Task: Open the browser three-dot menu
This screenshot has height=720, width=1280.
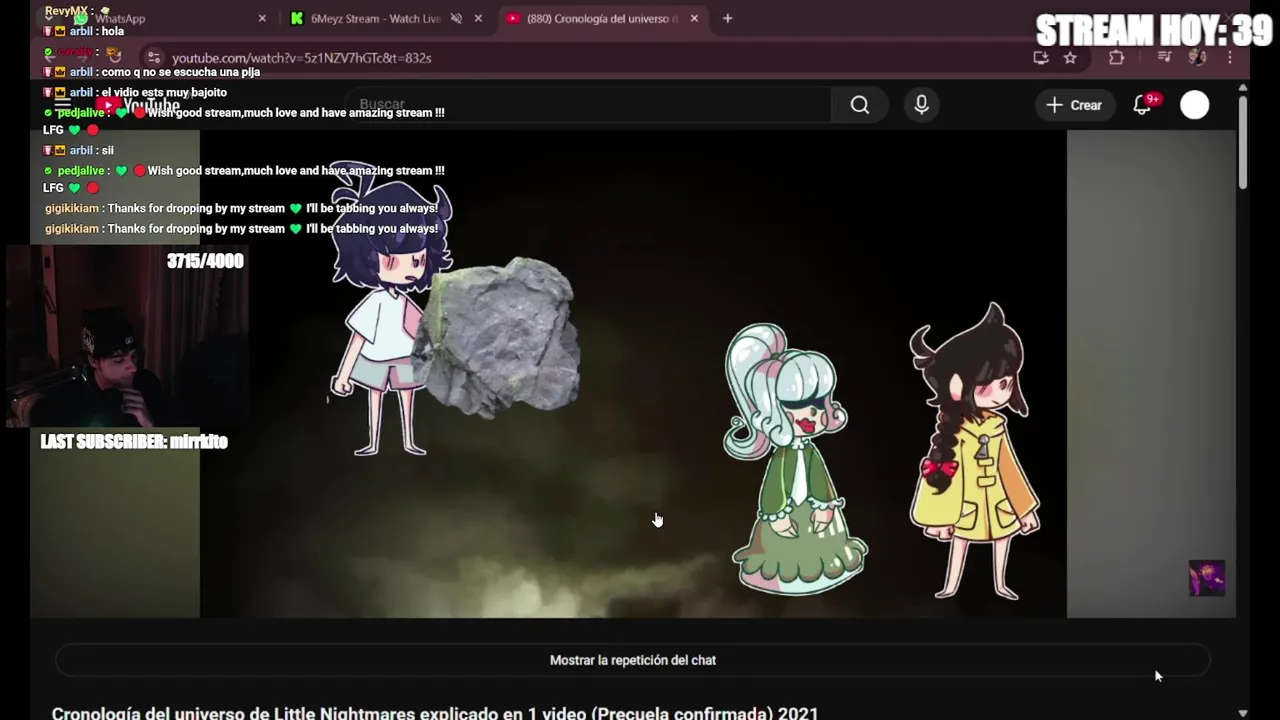Action: [x=1230, y=57]
